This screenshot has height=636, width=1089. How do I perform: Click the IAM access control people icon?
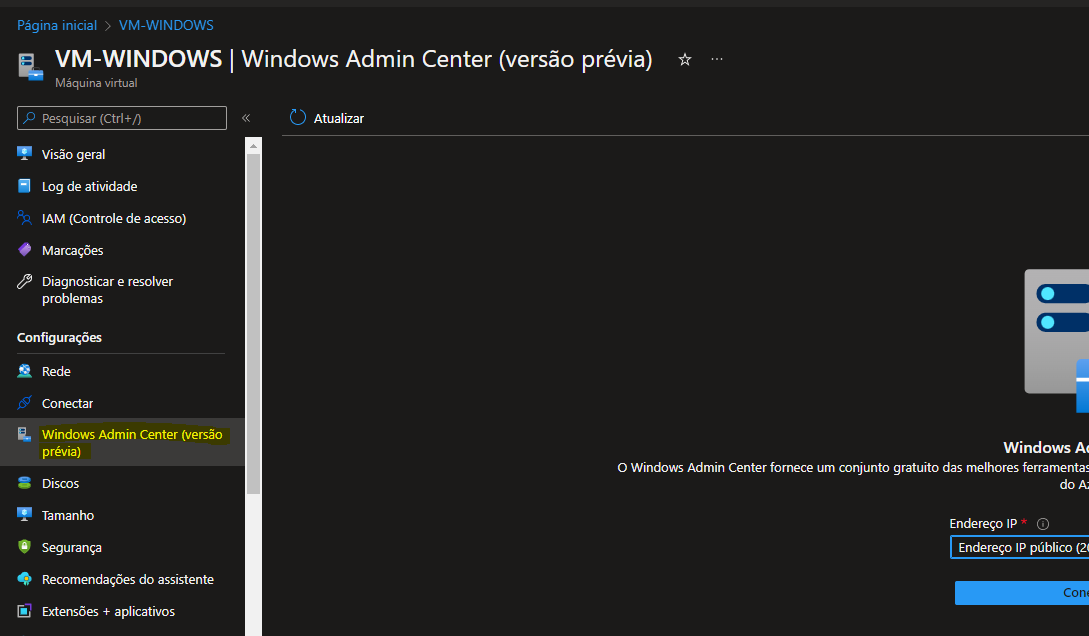(24, 217)
